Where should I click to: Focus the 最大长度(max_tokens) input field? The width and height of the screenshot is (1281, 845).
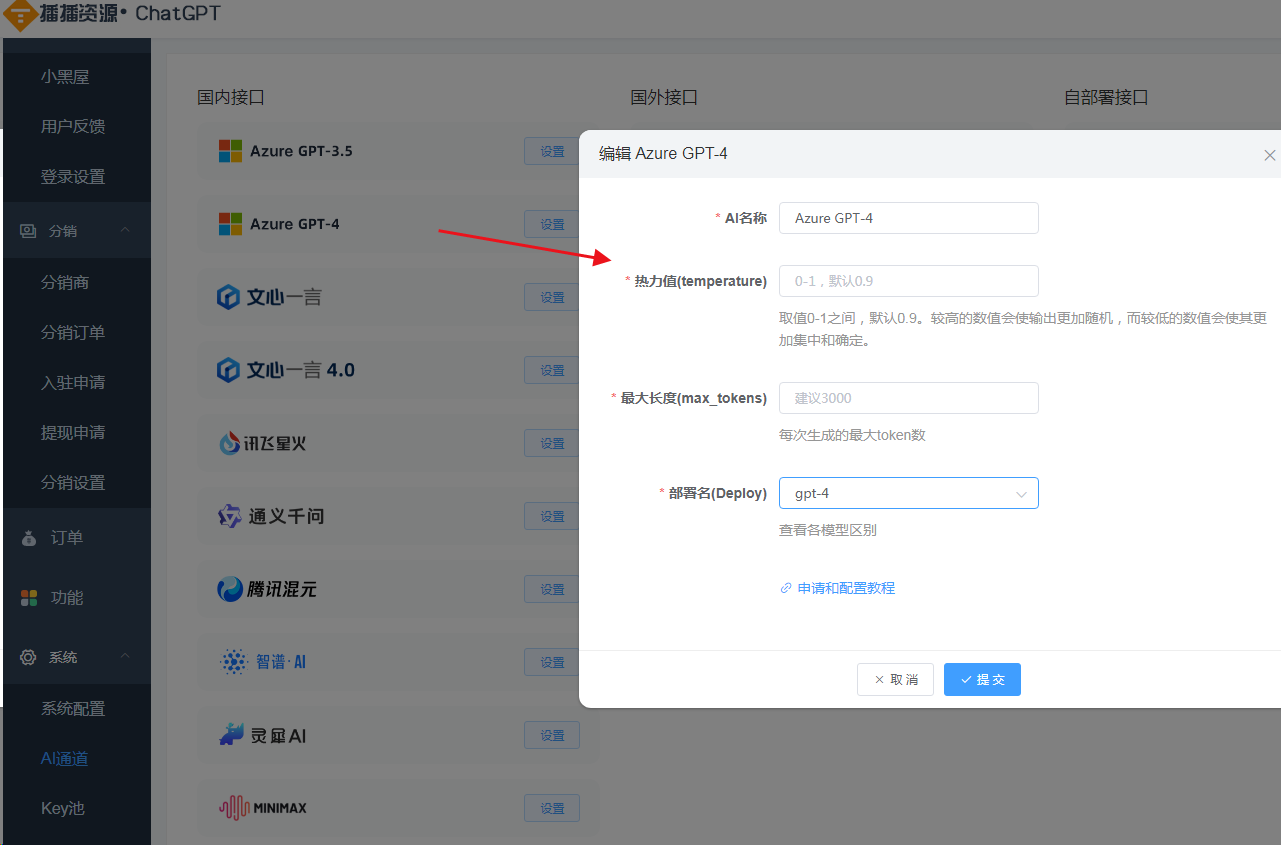908,398
